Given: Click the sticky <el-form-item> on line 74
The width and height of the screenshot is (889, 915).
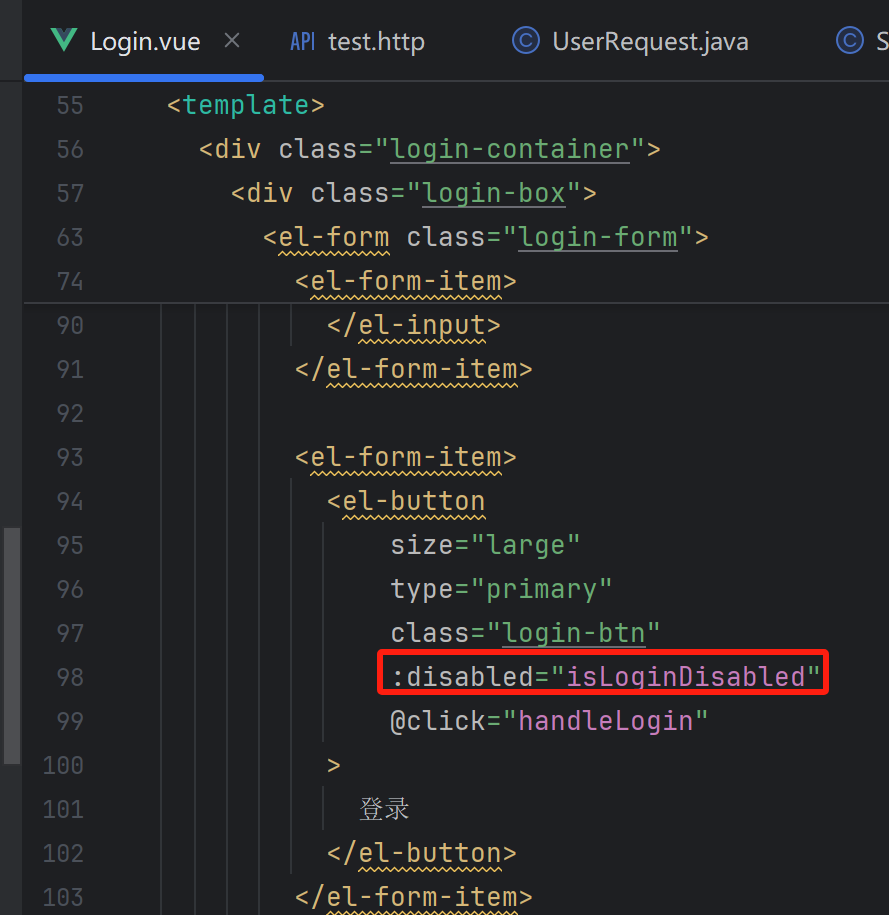Looking at the screenshot, I should point(406,282).
